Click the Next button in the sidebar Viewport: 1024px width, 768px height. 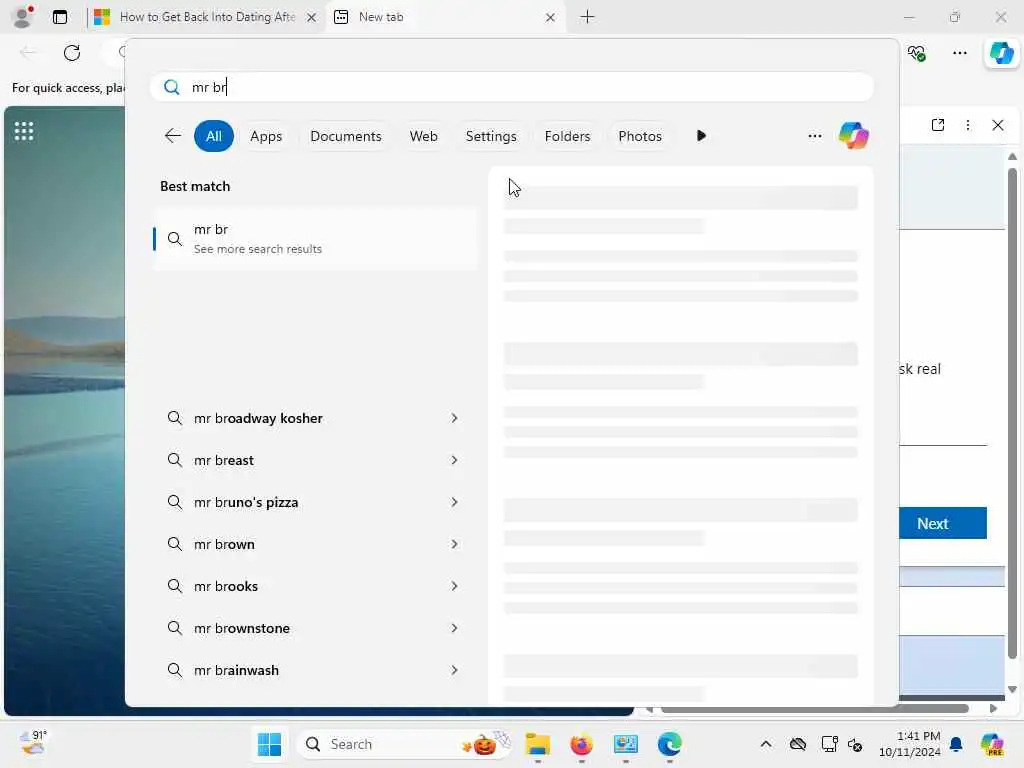[x=942, y=523]
